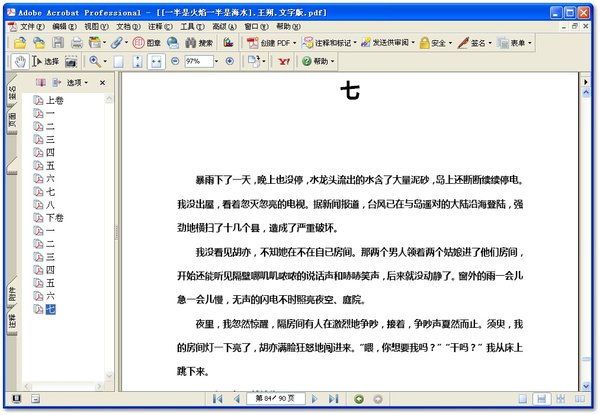
Task: Click the 搜索 binoculars search button
Action: click(x=199, y=42)
